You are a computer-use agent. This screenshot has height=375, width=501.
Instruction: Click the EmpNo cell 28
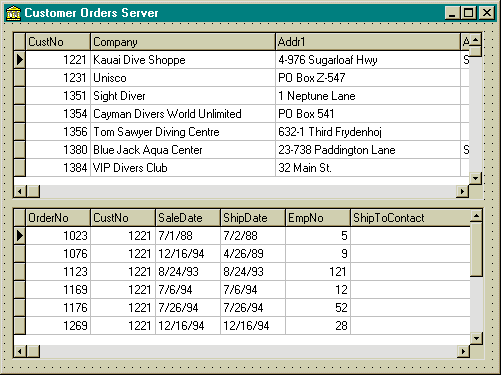coord(318,326)
